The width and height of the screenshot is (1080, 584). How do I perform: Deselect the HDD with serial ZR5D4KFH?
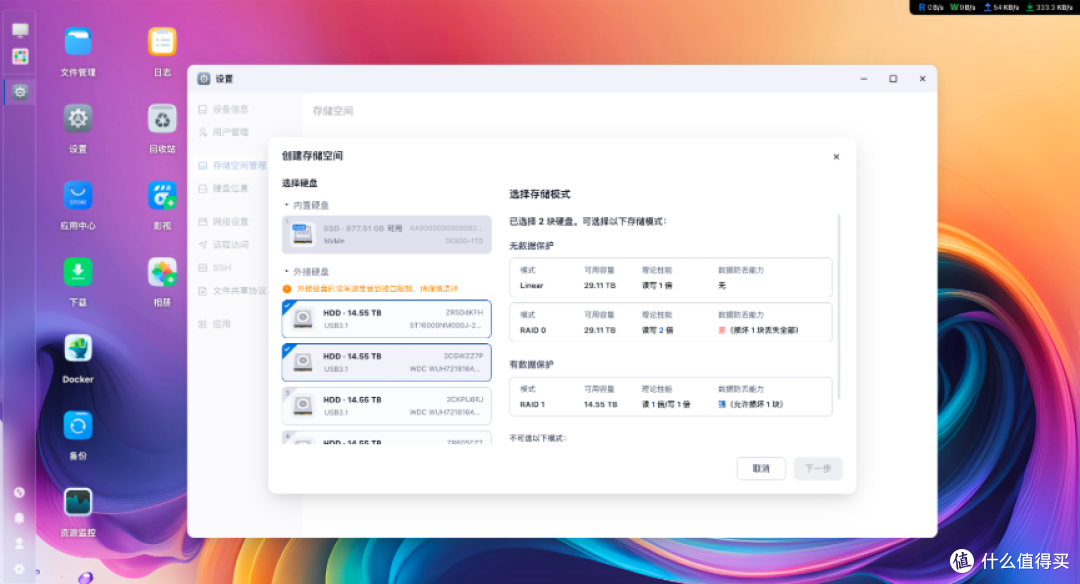386,319
